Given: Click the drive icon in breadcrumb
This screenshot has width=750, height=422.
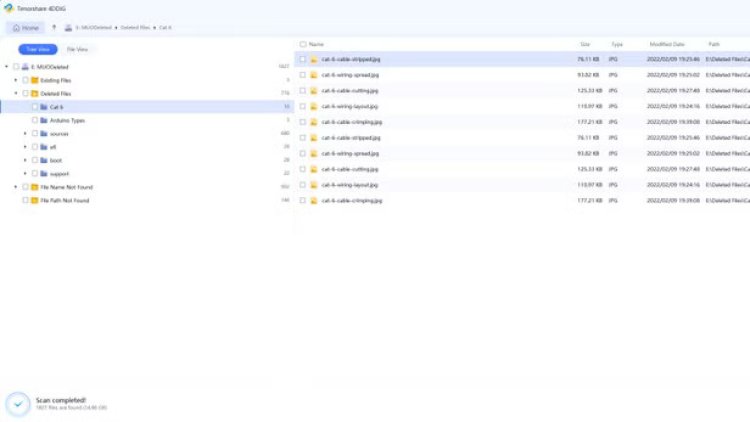Looking at the screenshot, I should (x=67, y=27).
